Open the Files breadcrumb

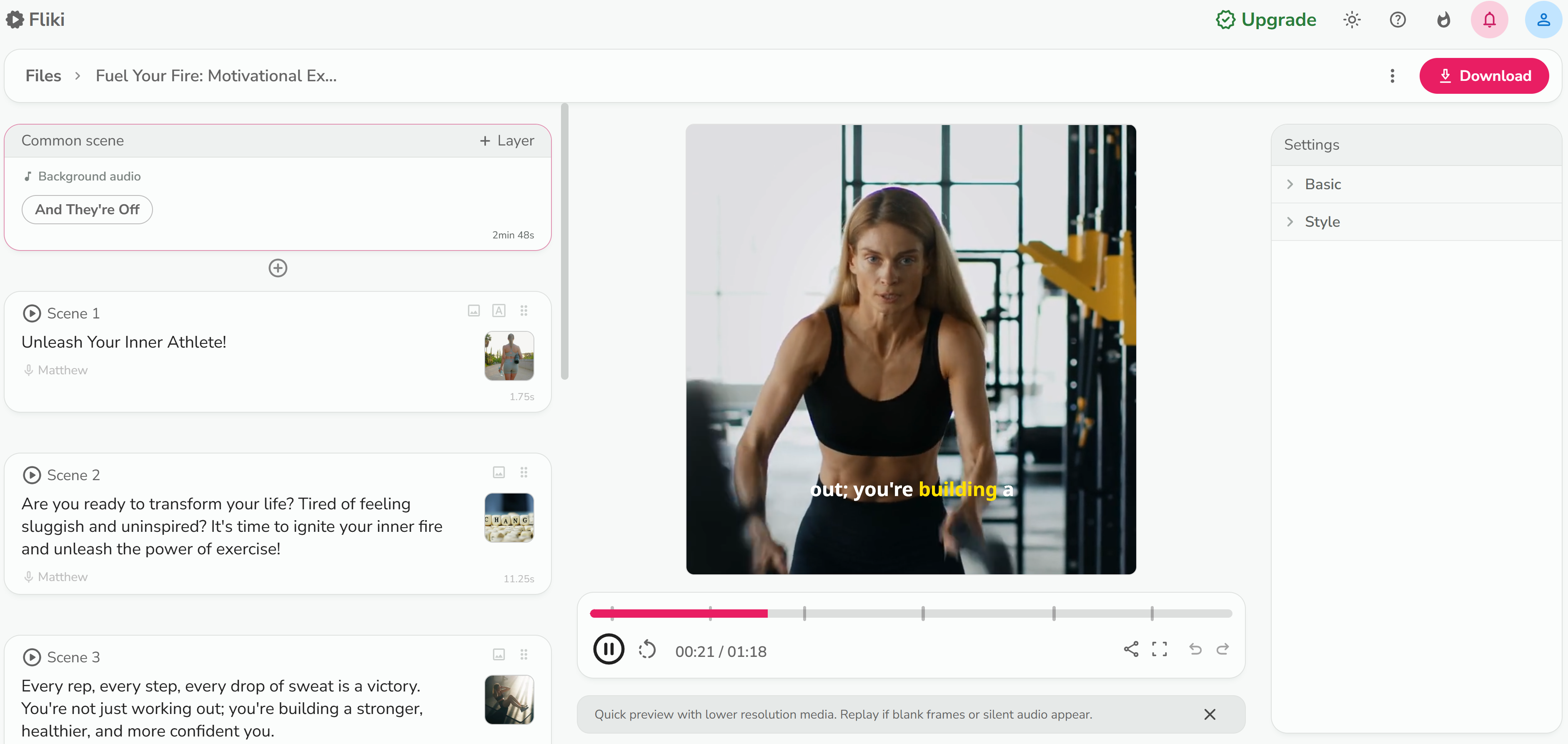coord(43,75)
